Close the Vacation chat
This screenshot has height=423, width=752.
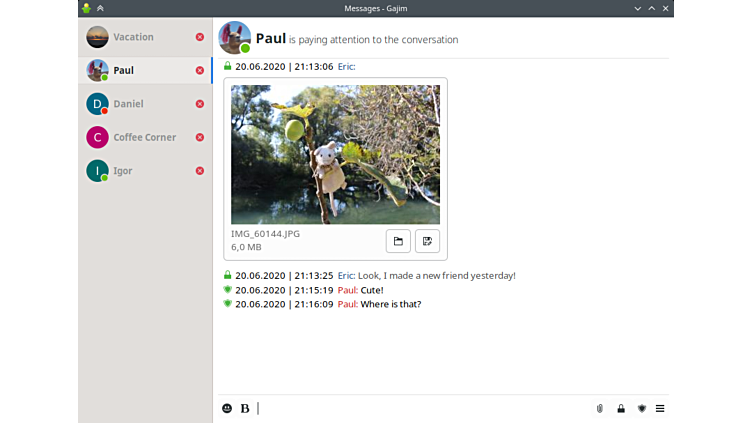pyautogui.click(x=199, y=37)
